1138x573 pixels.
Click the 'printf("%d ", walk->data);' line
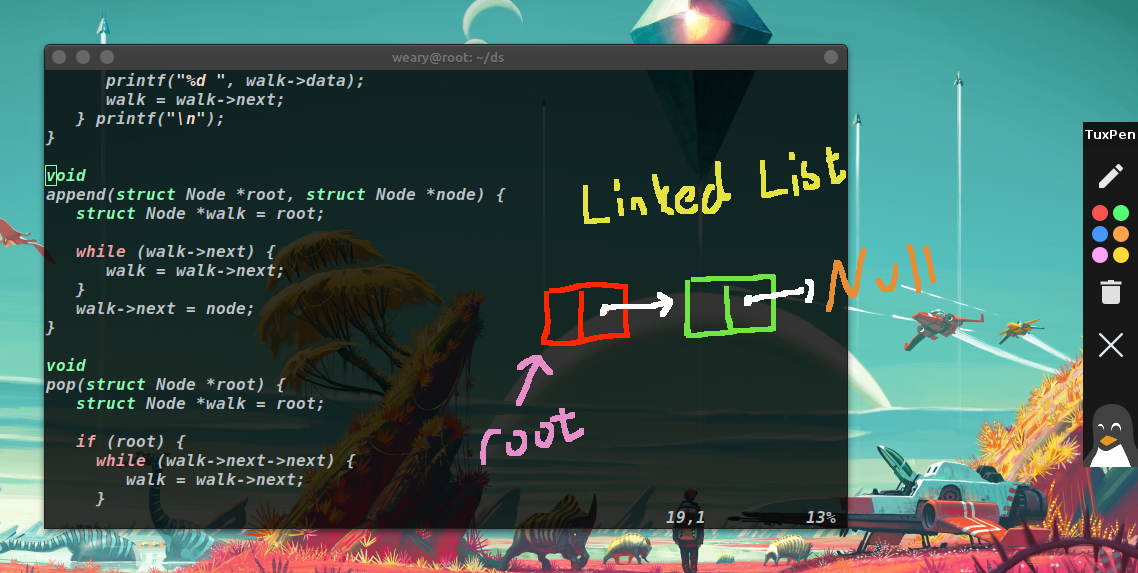point(235,81)
